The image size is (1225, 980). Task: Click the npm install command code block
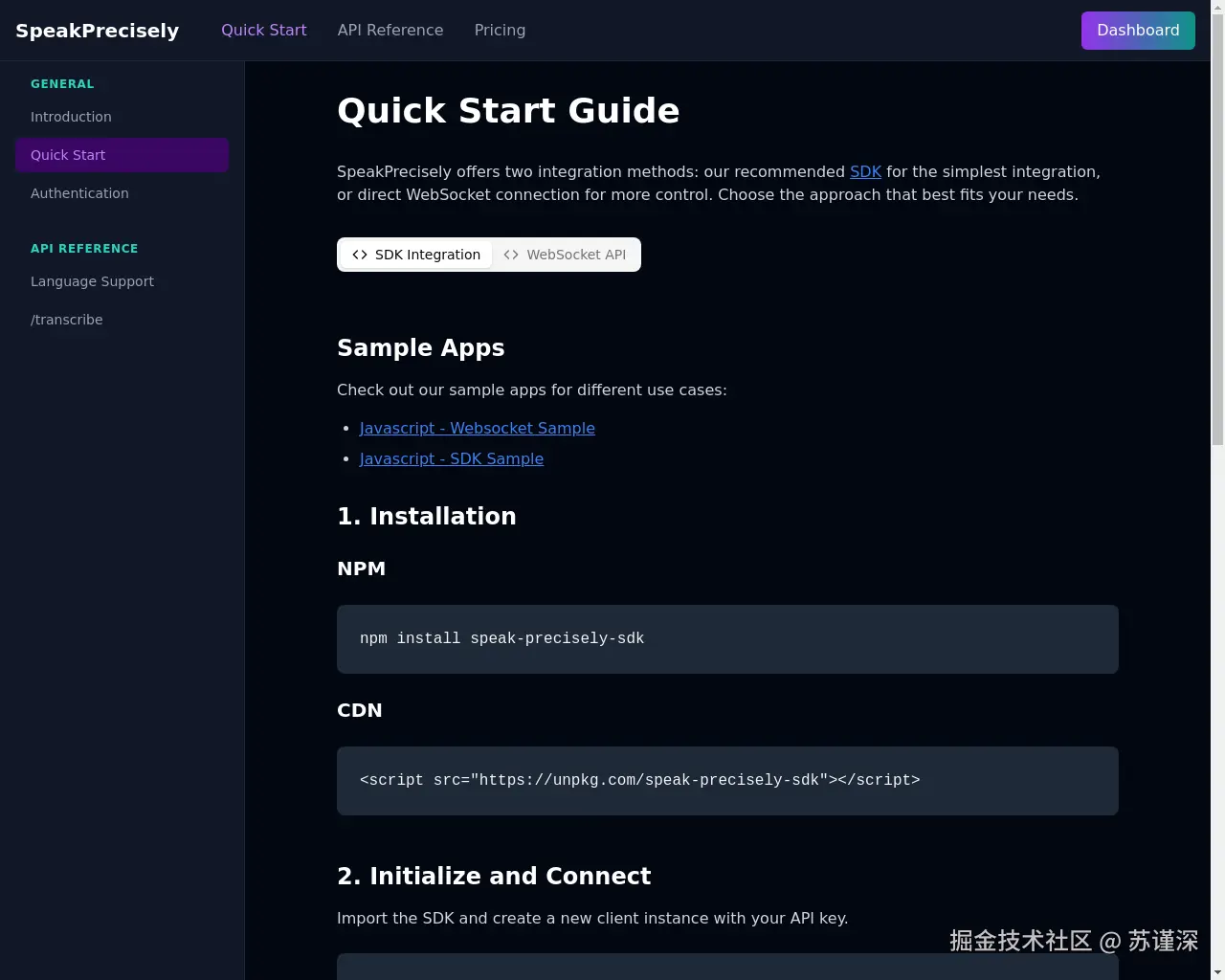(x=727, y=638)
